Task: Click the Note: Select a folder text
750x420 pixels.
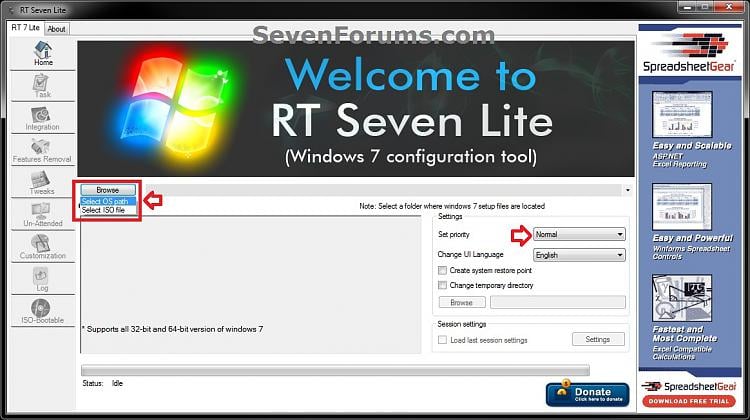Action: pyautogui.click(x=452, y=206)
